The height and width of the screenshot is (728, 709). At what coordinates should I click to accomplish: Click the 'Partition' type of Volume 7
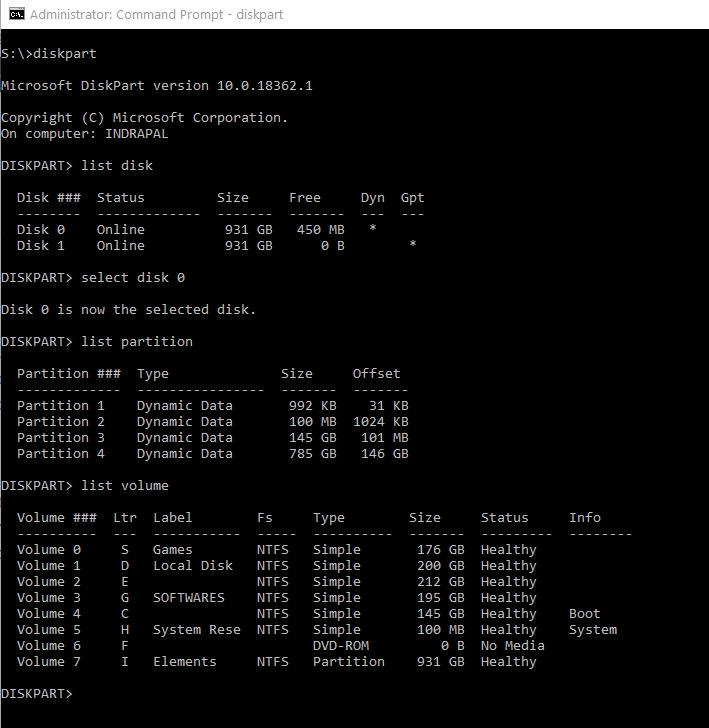349,662
